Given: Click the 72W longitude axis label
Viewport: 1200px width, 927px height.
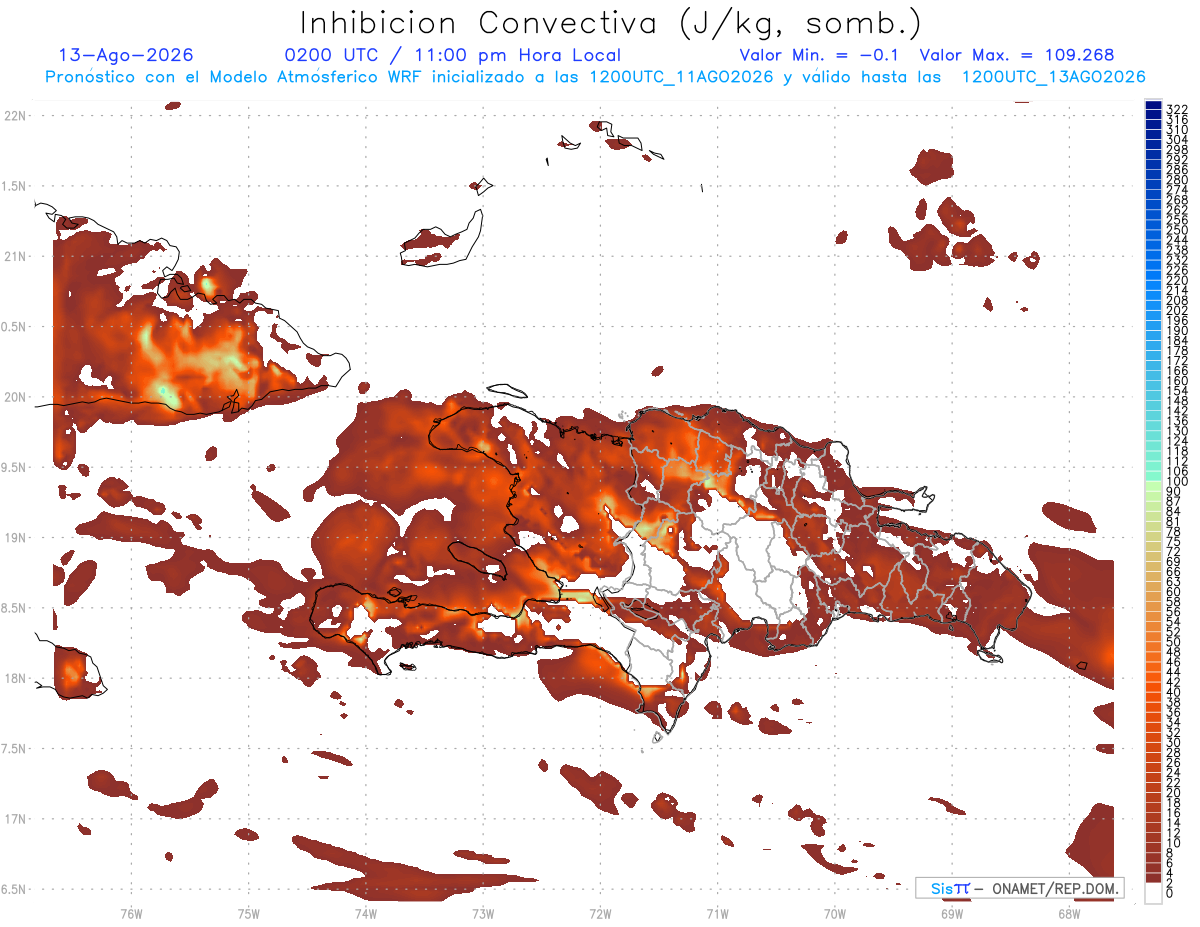Looking at the screenshot, I should (x=600, y=913).
